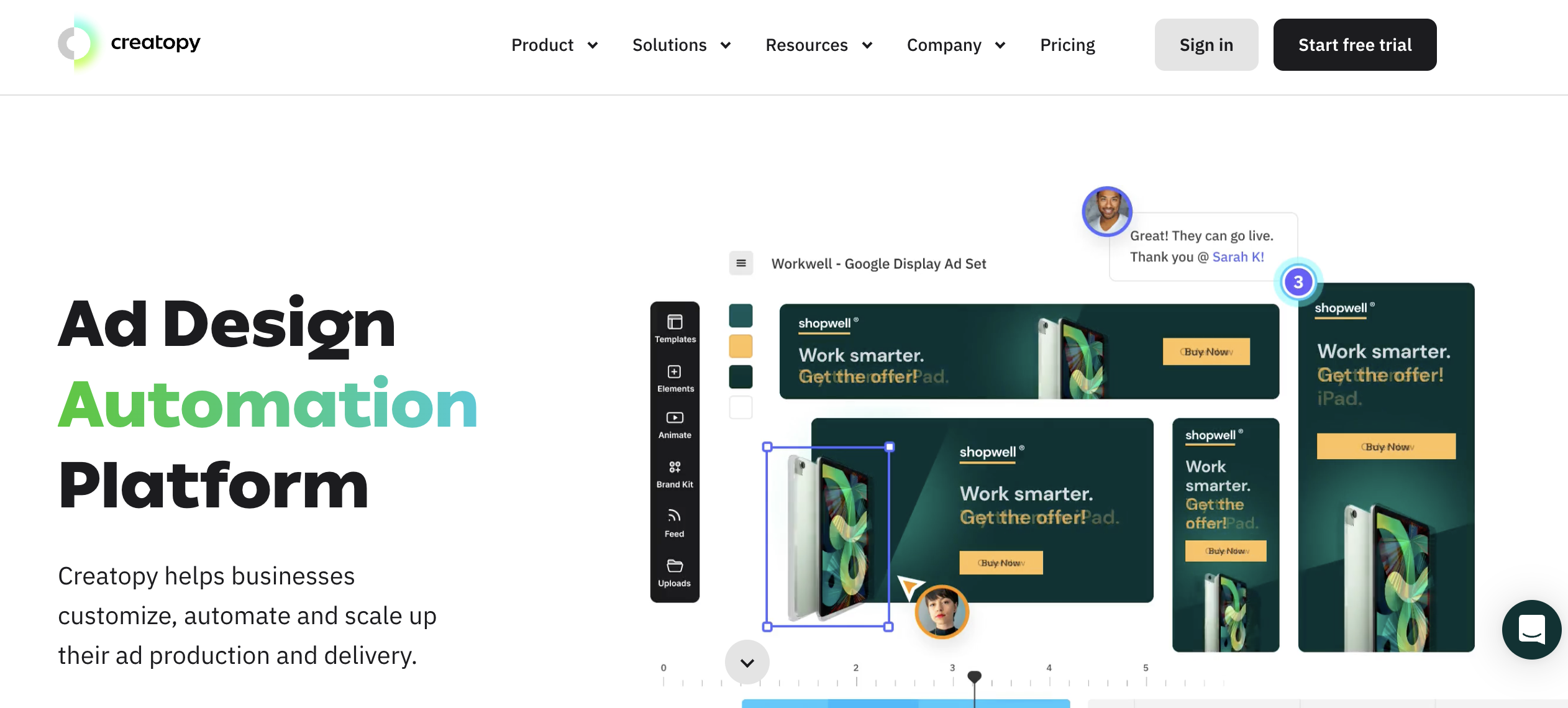Select the Feed icon

[675, 524]
